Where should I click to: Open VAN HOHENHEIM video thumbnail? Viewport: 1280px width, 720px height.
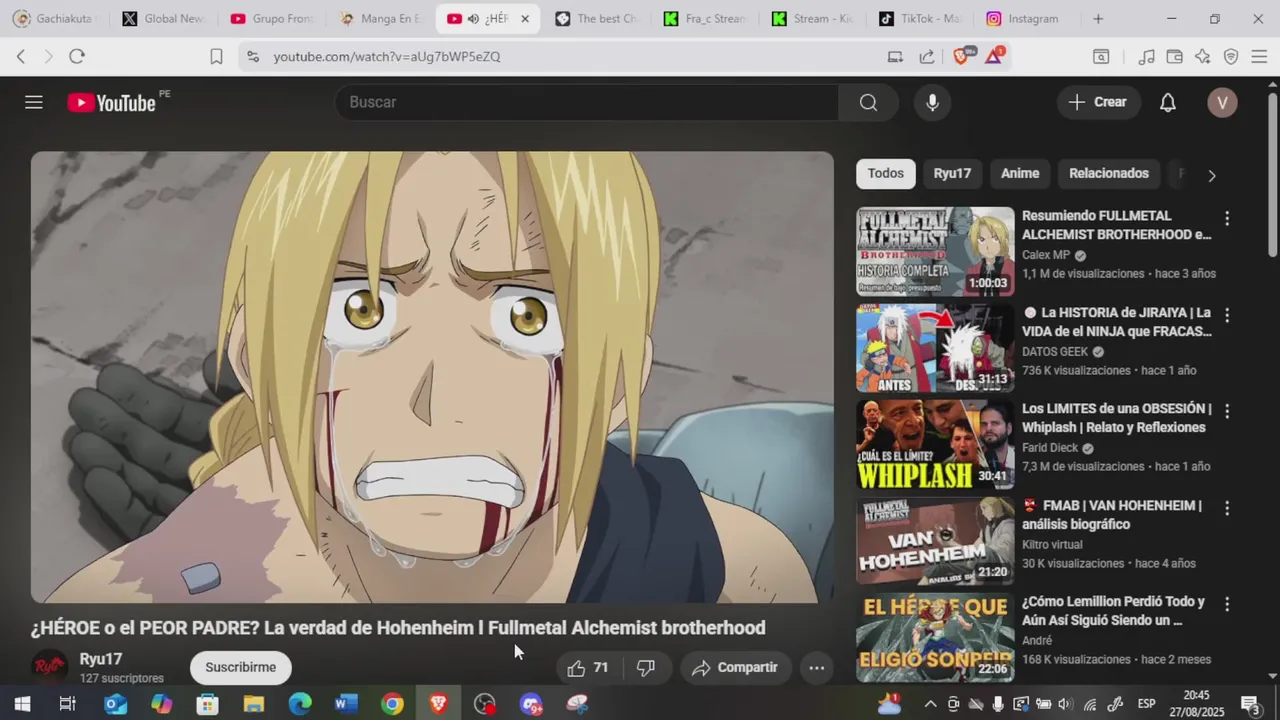[935, 541]
